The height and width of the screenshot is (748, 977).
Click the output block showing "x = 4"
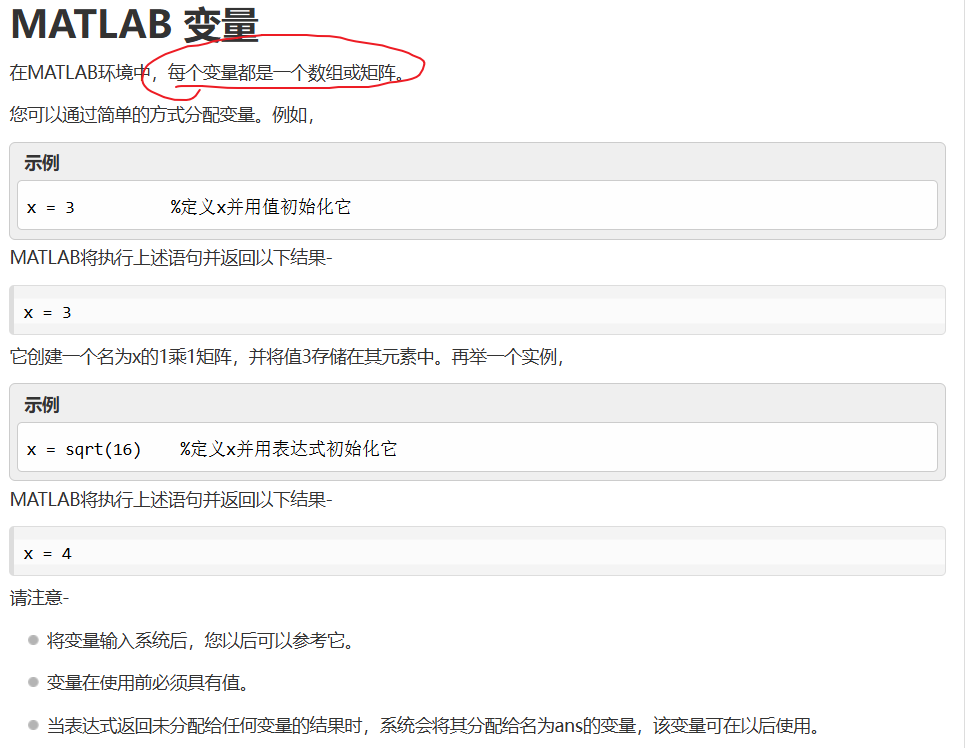[x=477, y=552]
